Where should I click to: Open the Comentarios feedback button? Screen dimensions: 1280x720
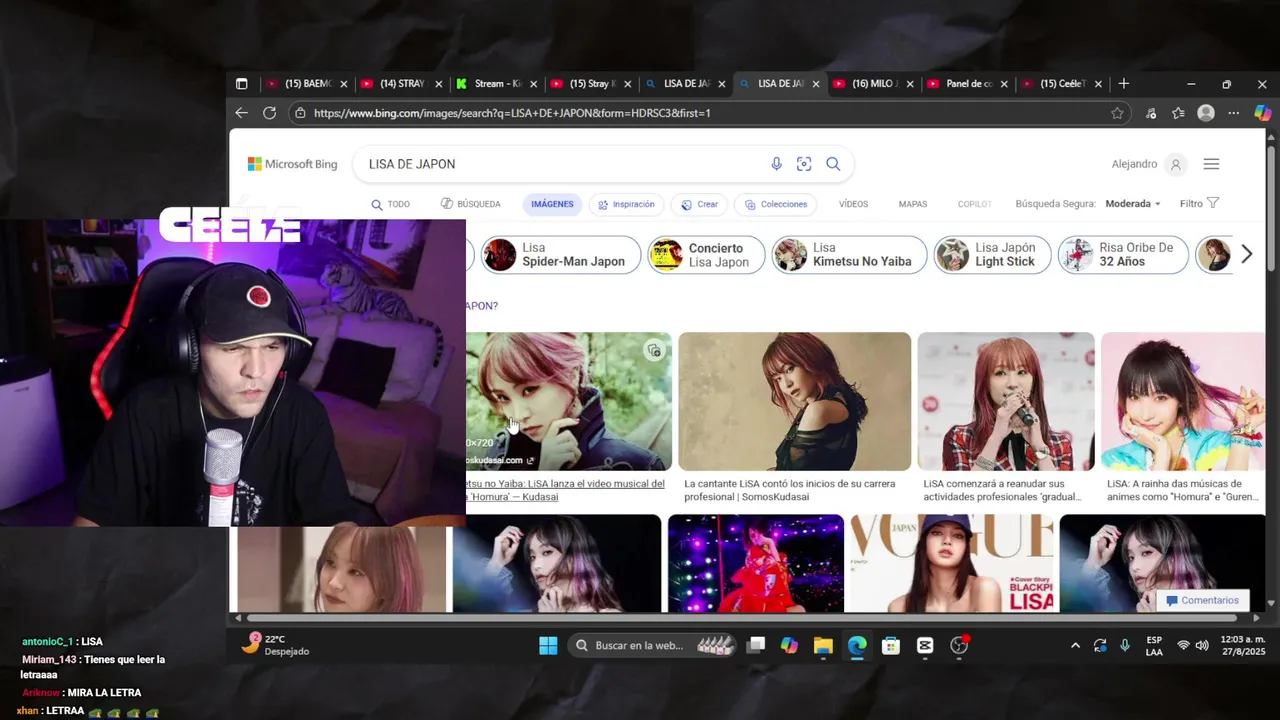(1202, 600)
